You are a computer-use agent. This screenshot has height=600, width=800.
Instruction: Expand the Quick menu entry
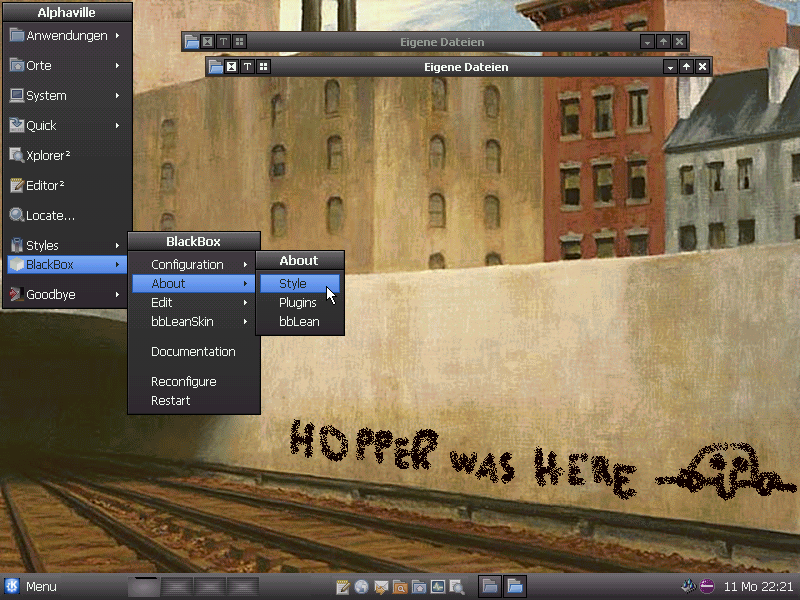[67, 126]
